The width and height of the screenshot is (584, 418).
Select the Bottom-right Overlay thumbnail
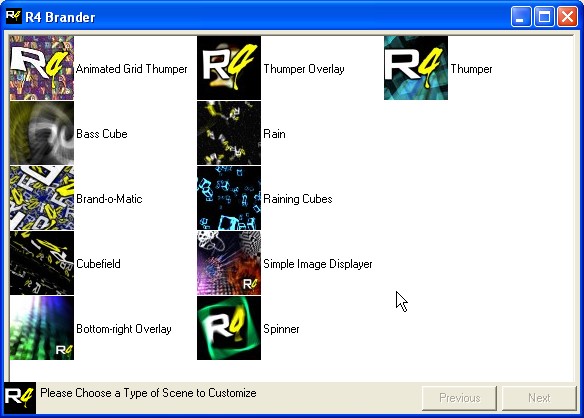pyautogui.click(x=42, y=328)
